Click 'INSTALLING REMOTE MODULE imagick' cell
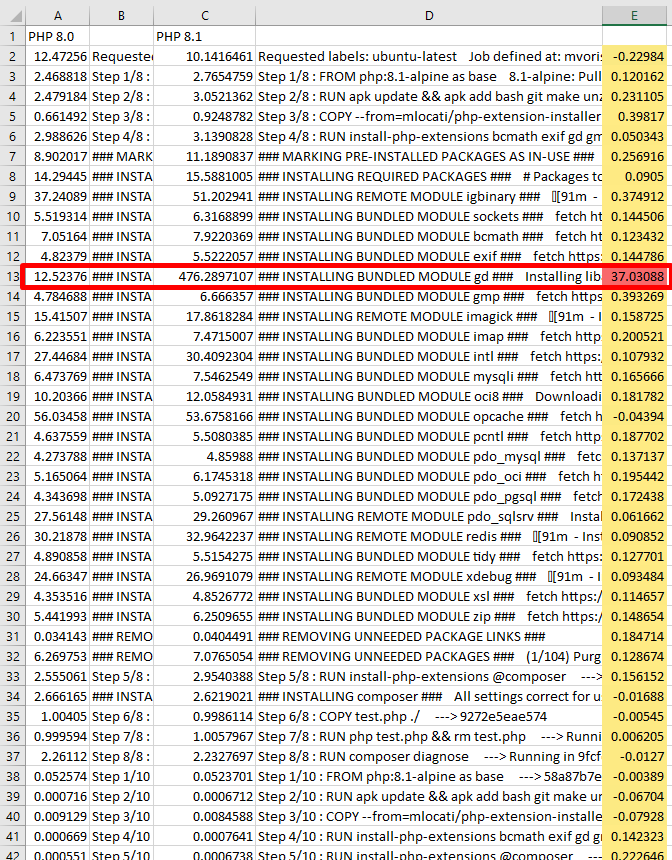The image size is (672, 860). click(429, 316)
